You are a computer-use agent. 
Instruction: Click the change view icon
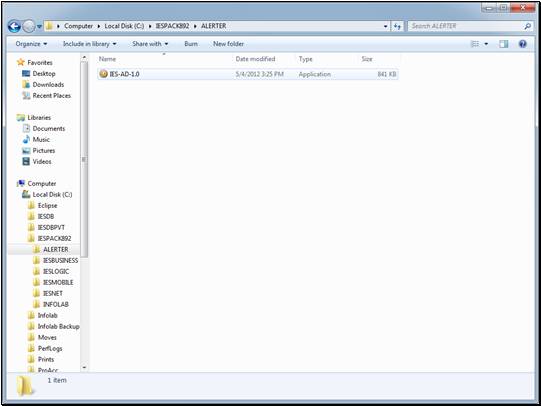point(475,44)
